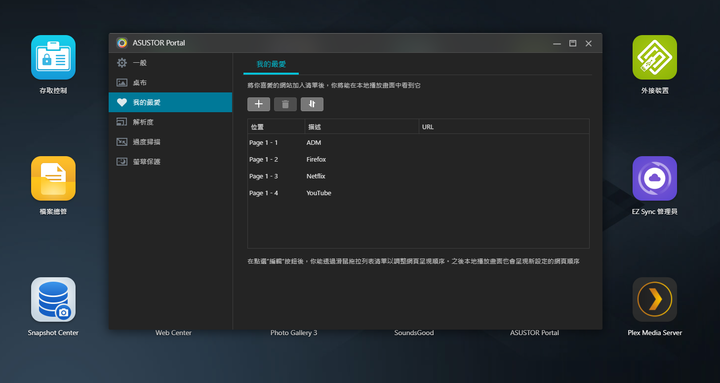Click the Page 1 - 3 cell
This screenshot has height=383, width=720.
(264, 176)
